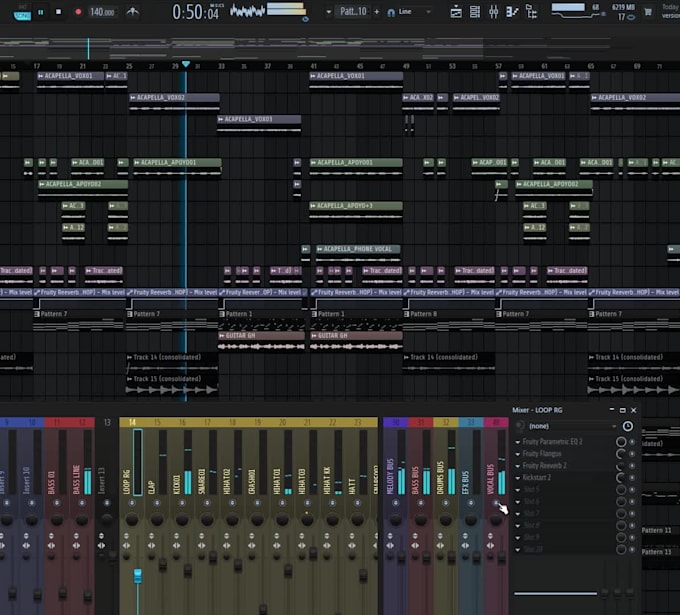Image resolution: width=680 pixels, height=615 pixels.
Task: Open the Fruity Reeverb 2 plugin
Action: (x=545, y=465)
